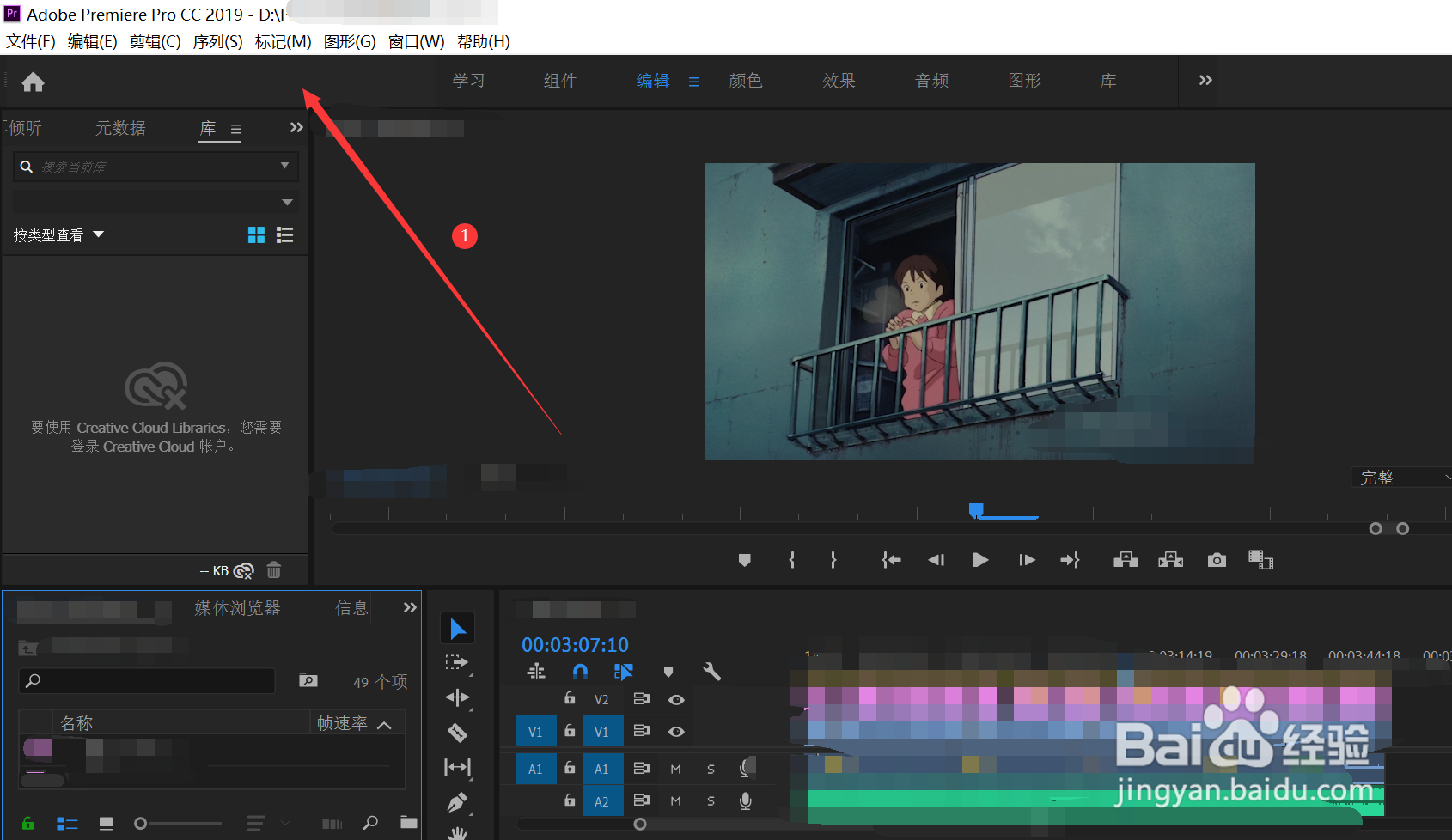Step forward one frame
This screenshot has width=1452, height=840.
(x=1027, y=560)
